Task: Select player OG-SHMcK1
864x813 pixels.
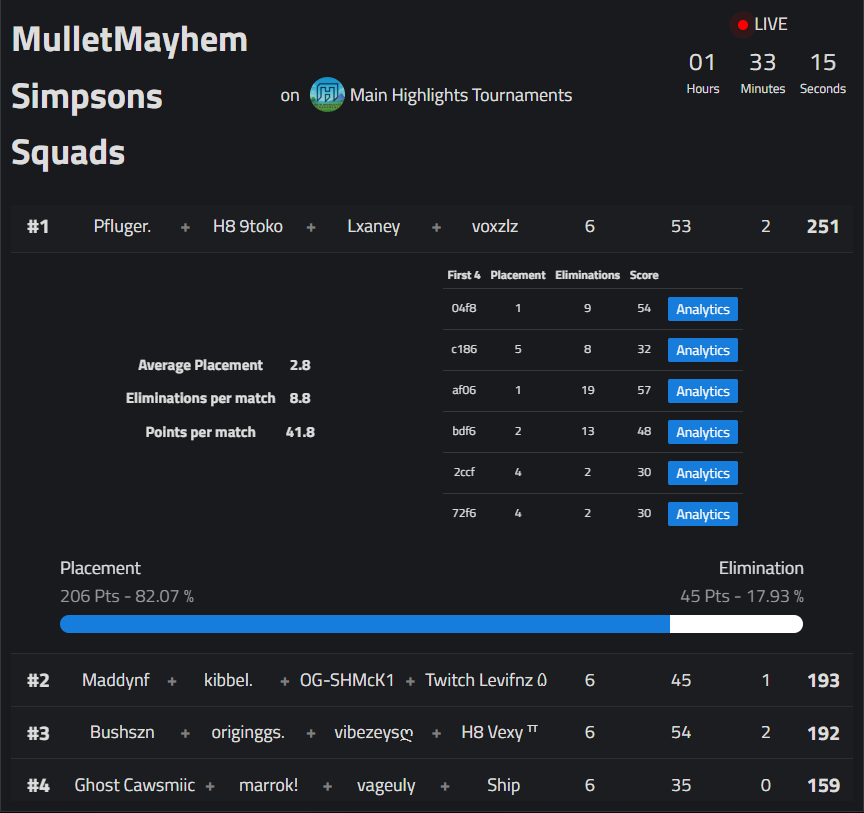Action: tap(347, 680)
